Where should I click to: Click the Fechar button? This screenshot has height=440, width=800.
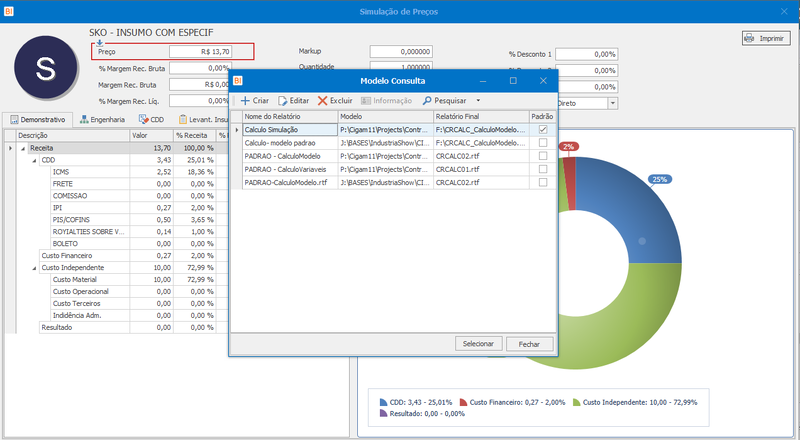point(529,344)
